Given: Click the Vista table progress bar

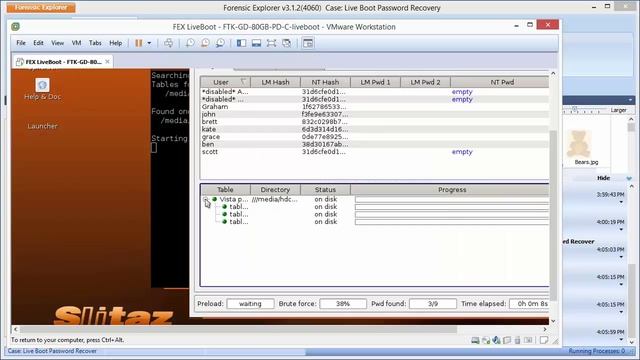Looking at the screenshot, I should pyautogui.click(x=452, y=199).
